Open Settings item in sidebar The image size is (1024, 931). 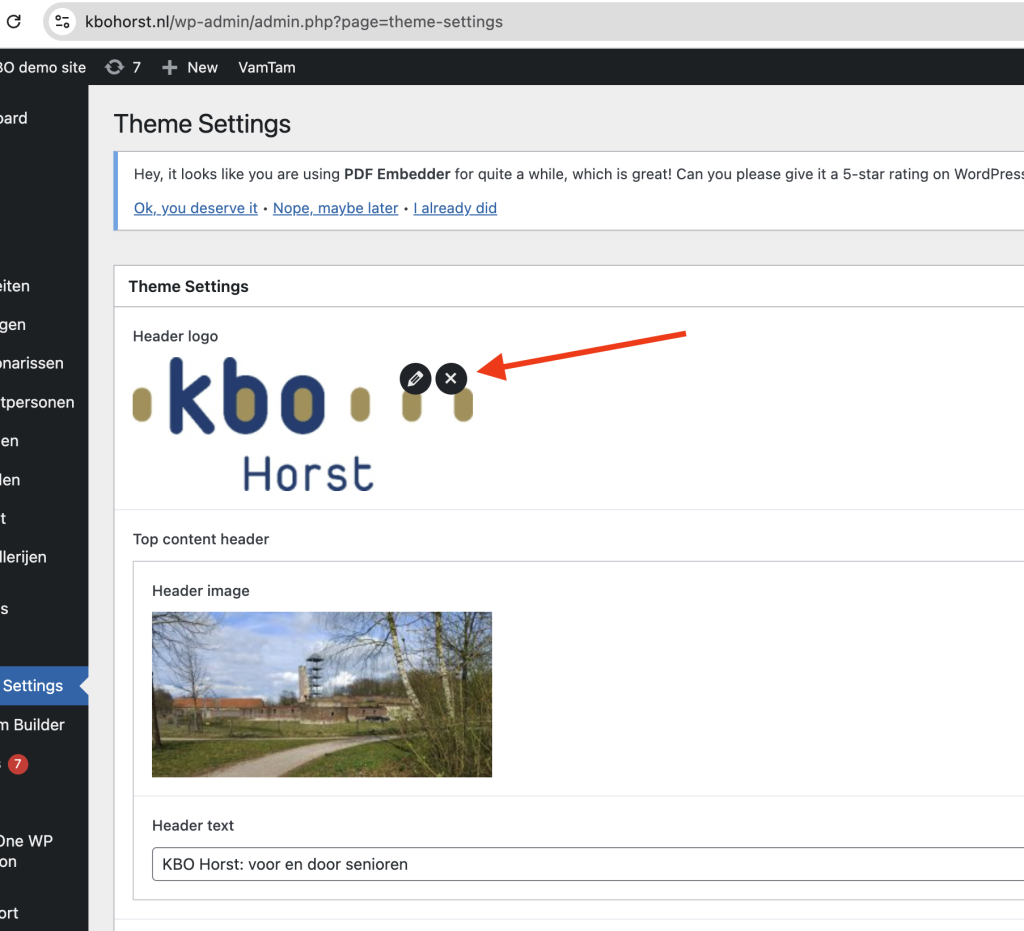[x=44, y=686]
